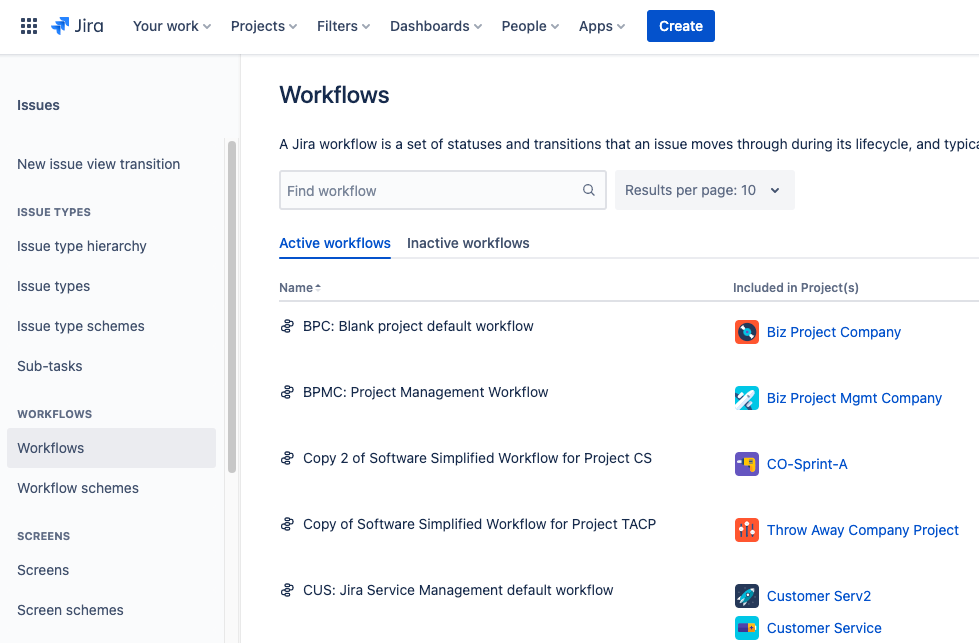Open the app switcher grid icon
Image resolution: width=979 pixels, height=643 pixels.
[29, 26]
